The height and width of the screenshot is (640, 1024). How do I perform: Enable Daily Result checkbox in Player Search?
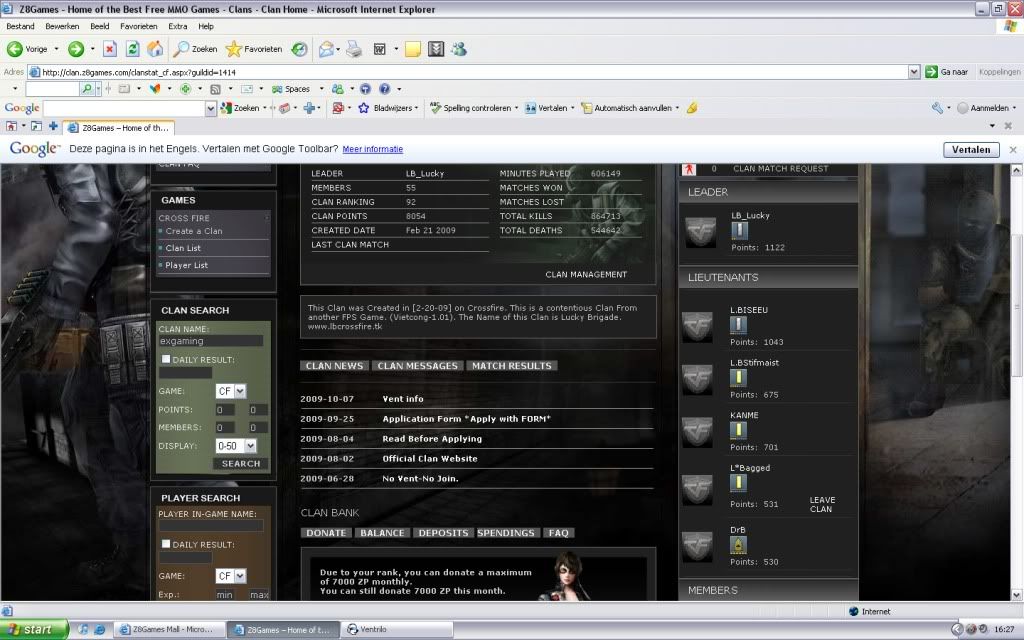pos(165,544)
